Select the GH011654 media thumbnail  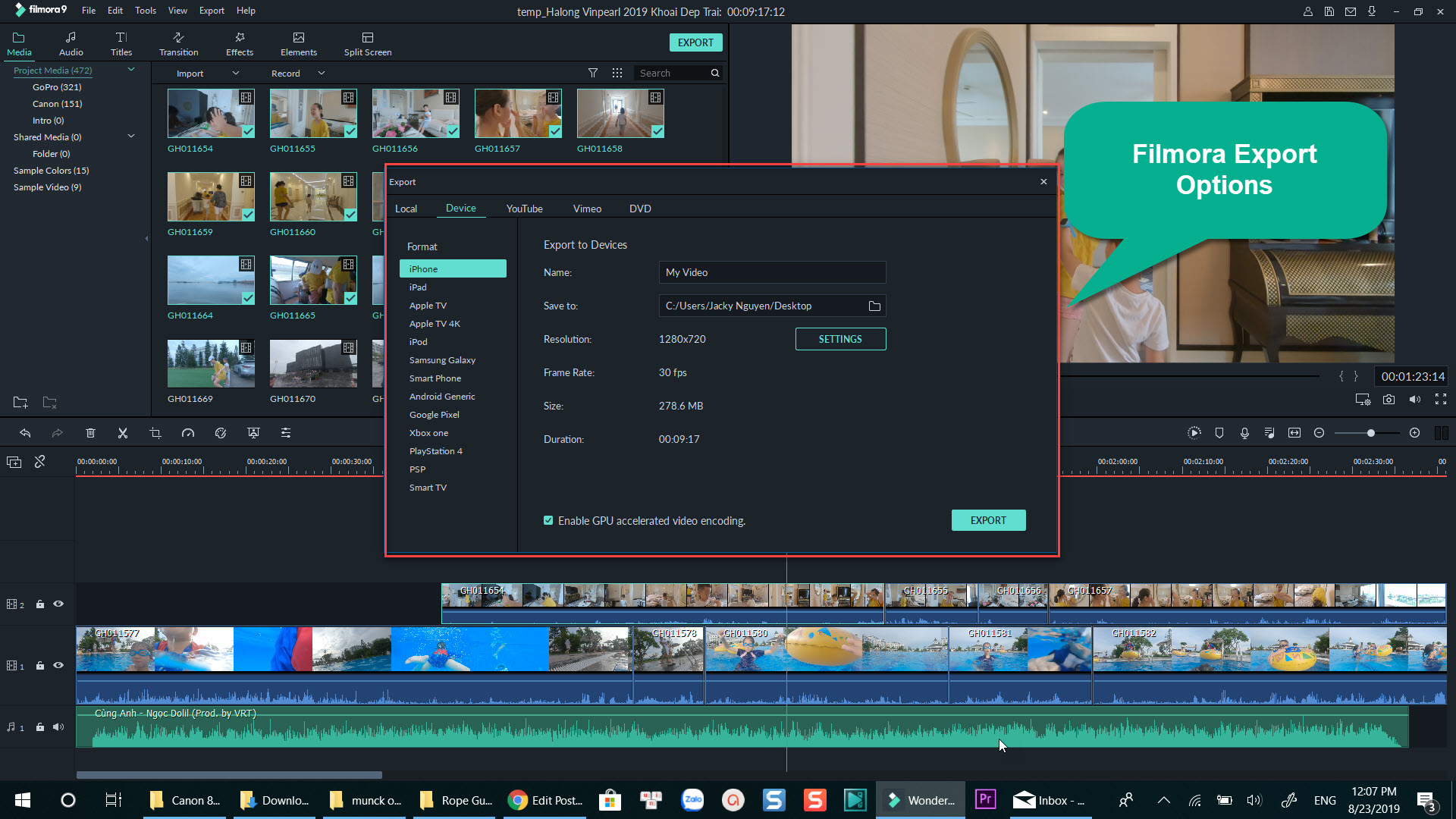coord(211,114)
